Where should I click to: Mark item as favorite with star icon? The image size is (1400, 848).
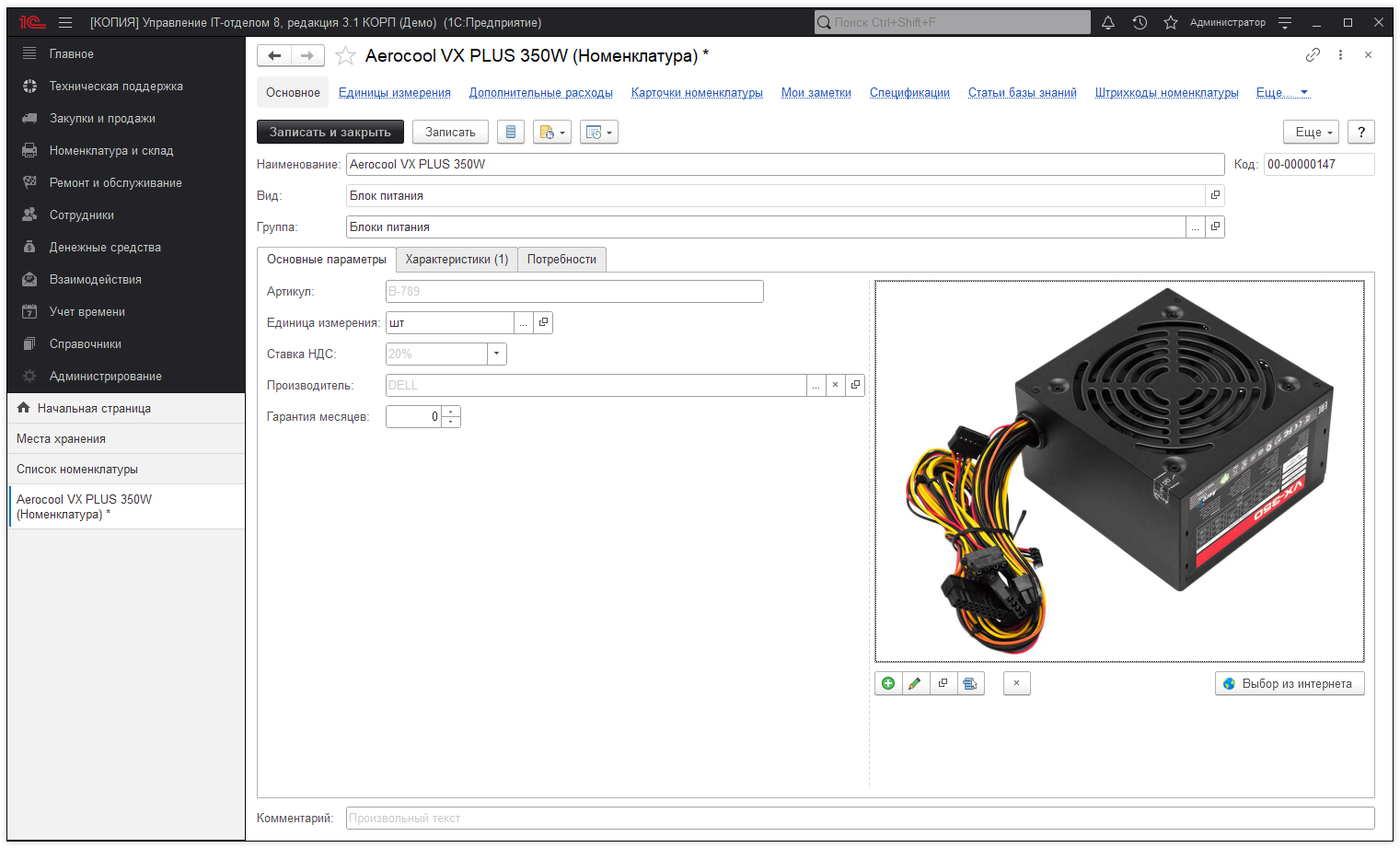pyautogui.click(x=345, y=56)
